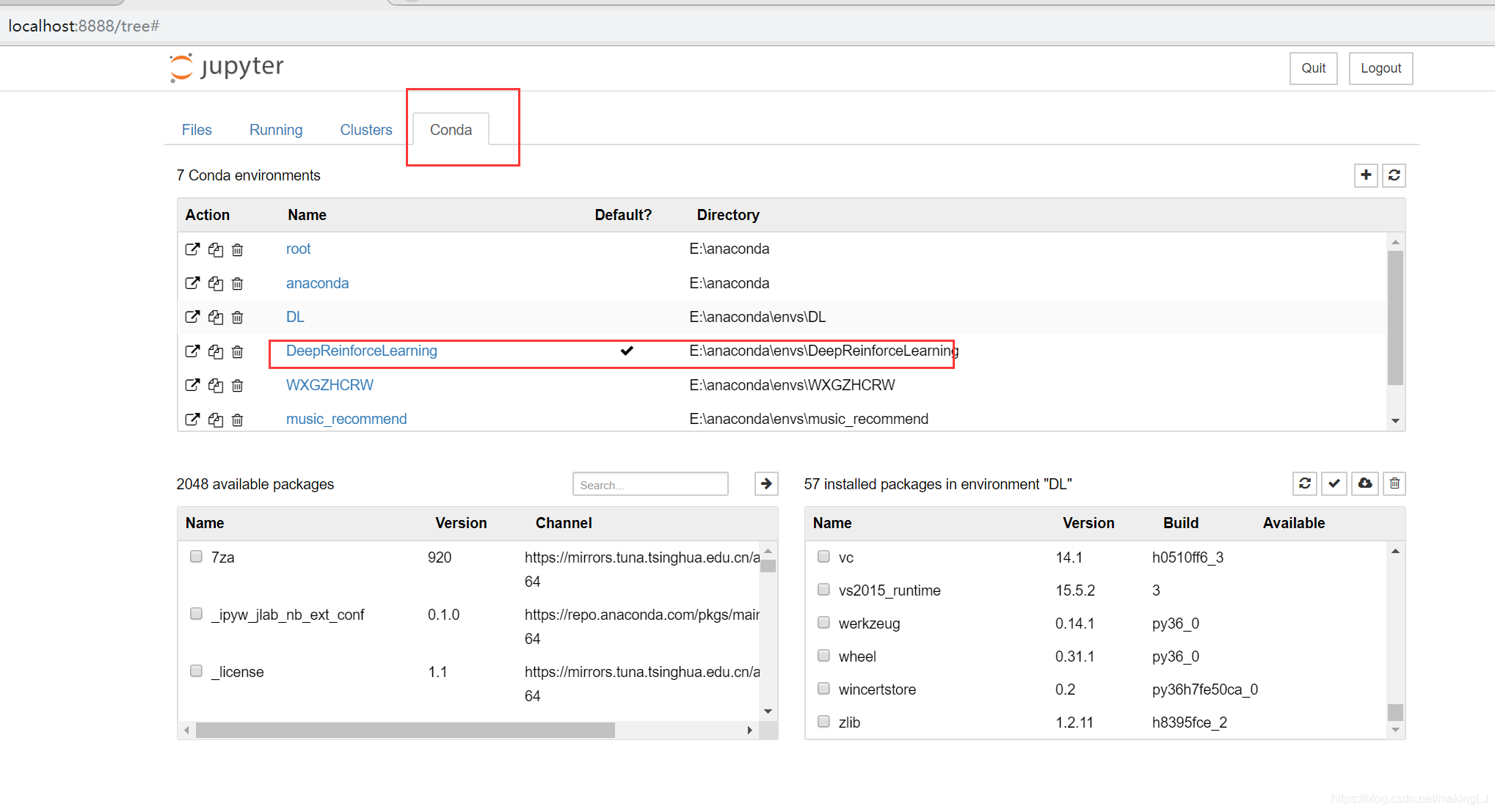Screen dimensions: 1495x812
Task: Switch to the Running tab
Action: point(276,128)
